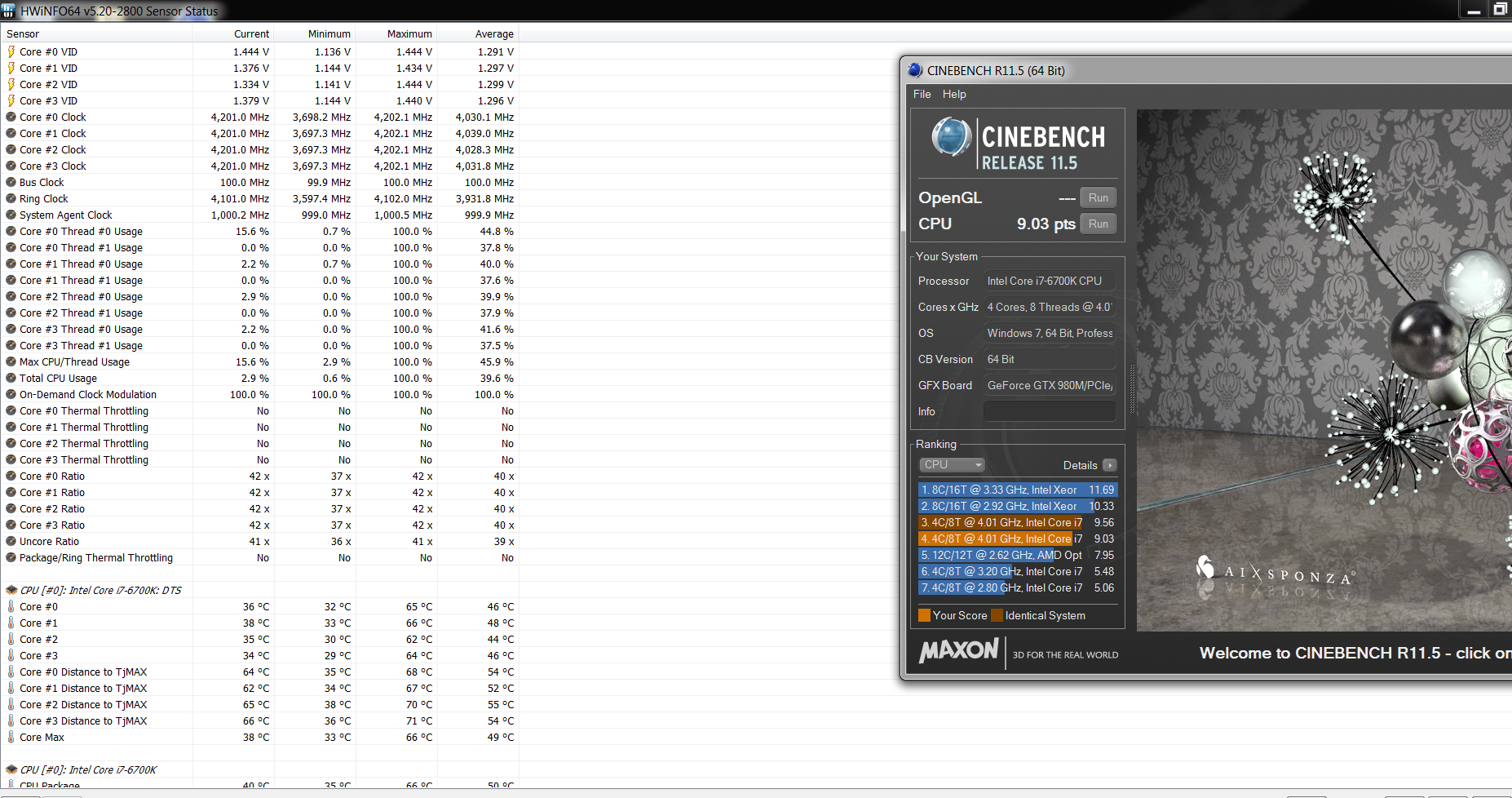Select ranking entry 7, the 4C/8T 2.80 GHz
1512x798 pixels.
1018,587
